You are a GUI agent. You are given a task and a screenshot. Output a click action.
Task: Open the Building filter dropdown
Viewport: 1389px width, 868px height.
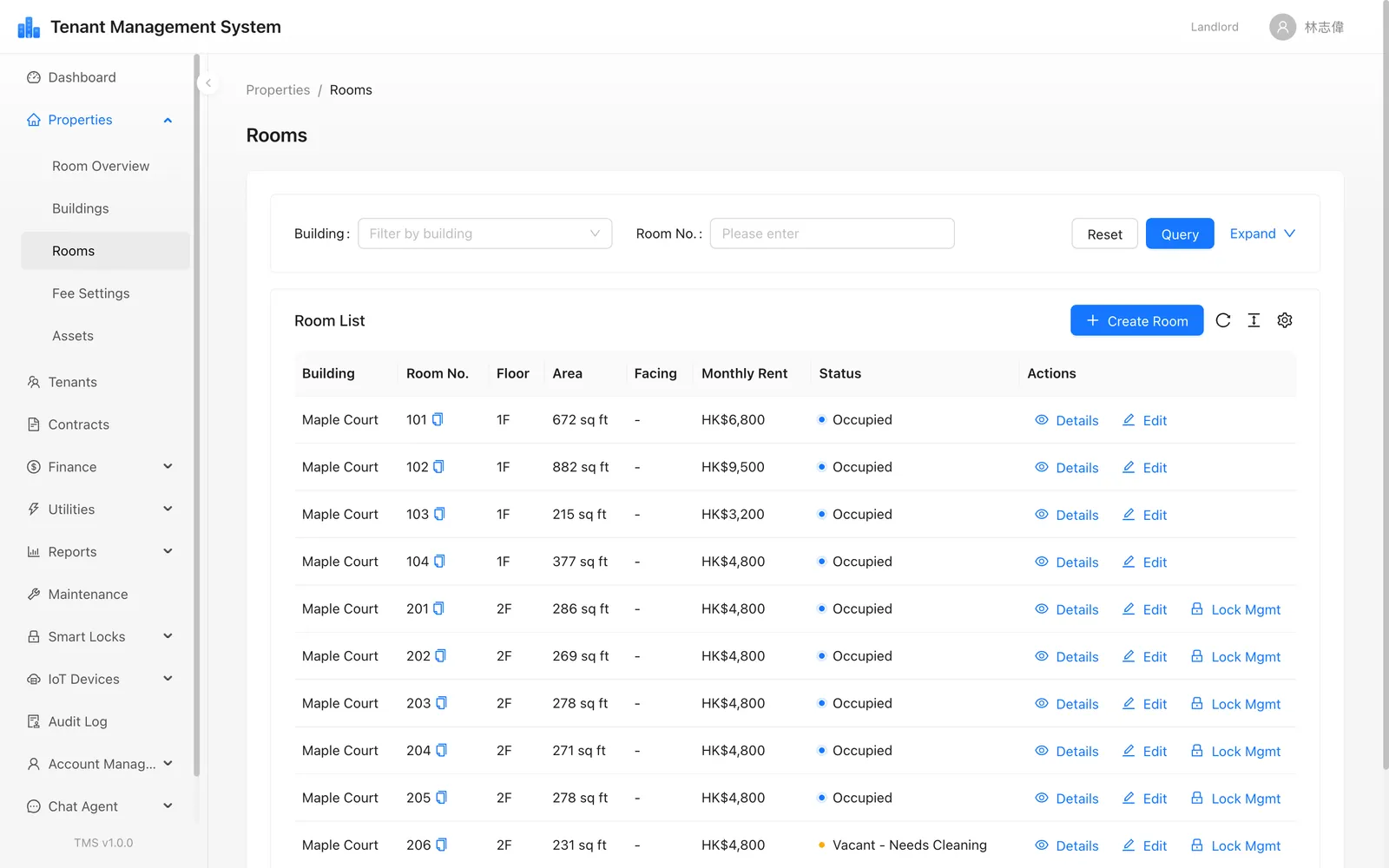click(x=484, y=233)
